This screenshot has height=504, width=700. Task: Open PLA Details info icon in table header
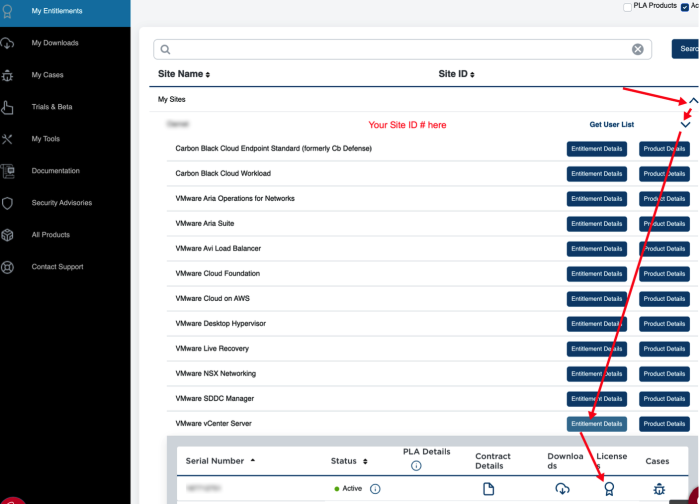(416, 466)
